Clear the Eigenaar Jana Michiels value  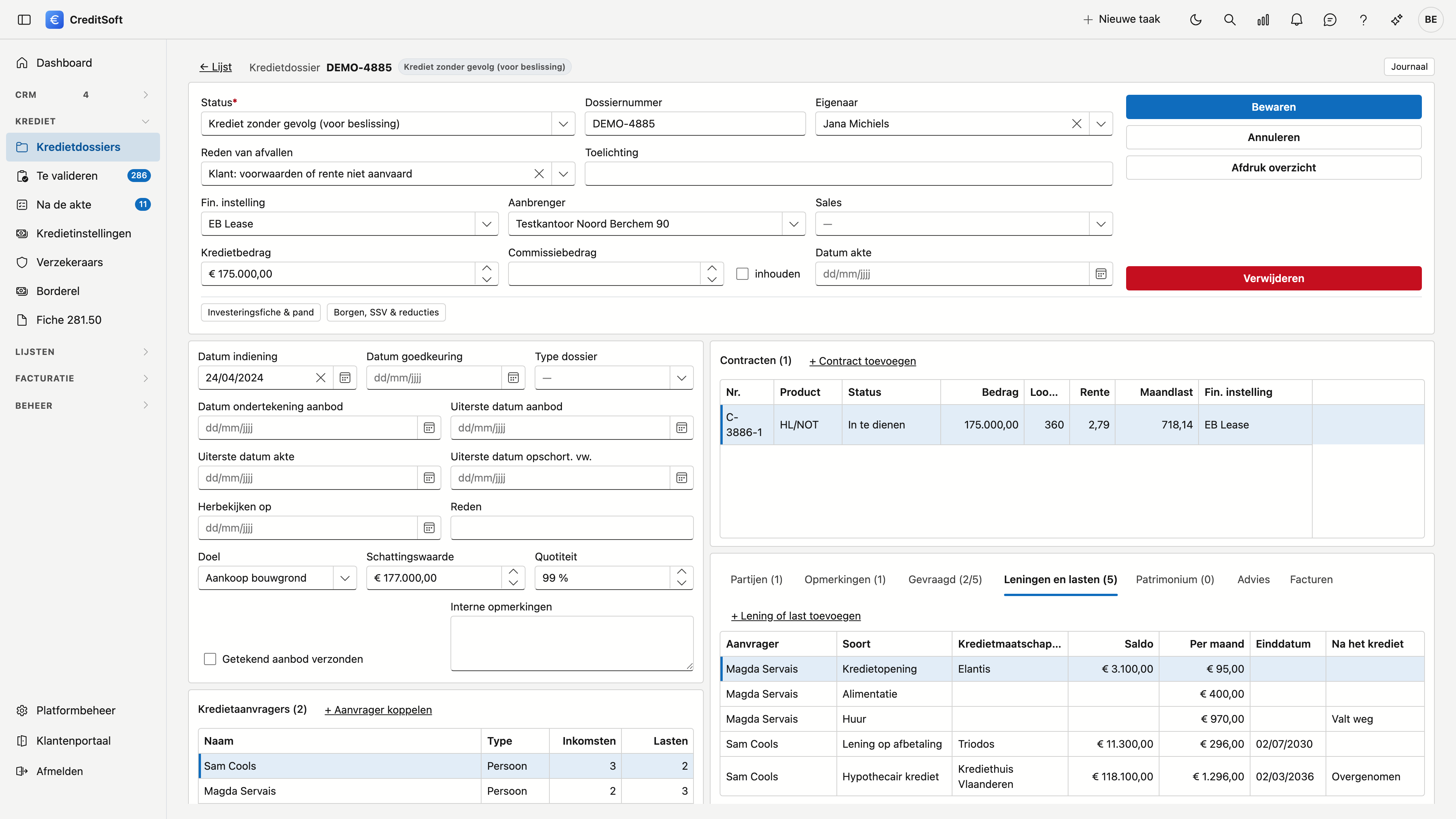click(1077, 124)
